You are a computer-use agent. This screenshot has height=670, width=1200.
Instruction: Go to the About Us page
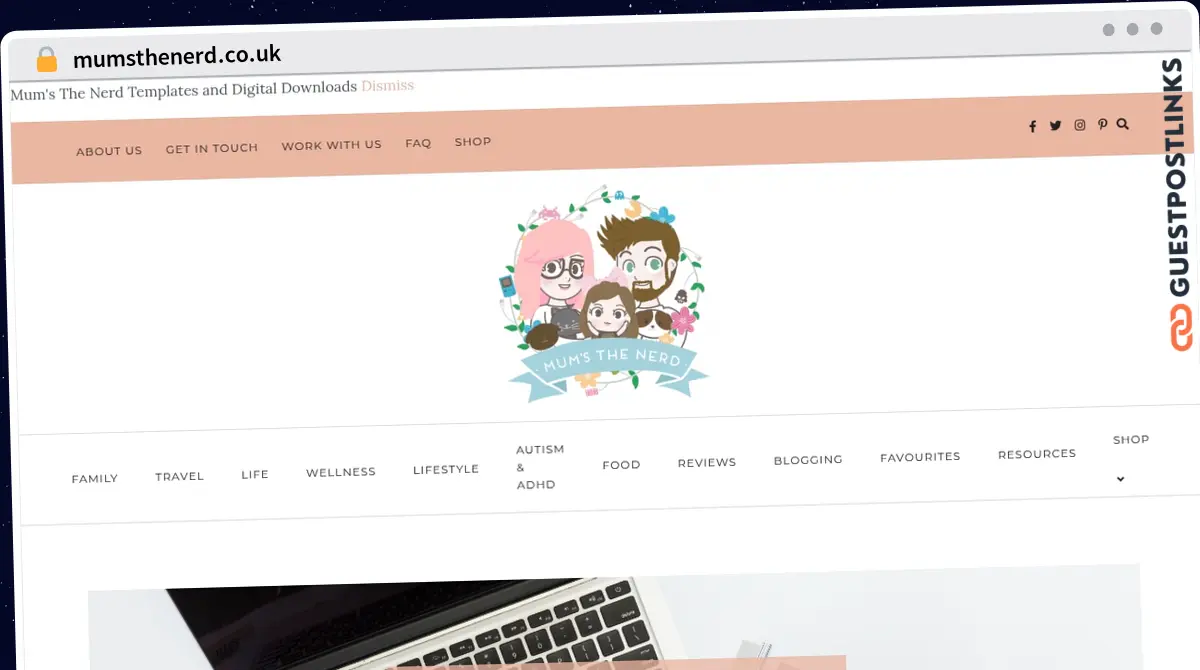pyautogui.click(x=109, y=151)
